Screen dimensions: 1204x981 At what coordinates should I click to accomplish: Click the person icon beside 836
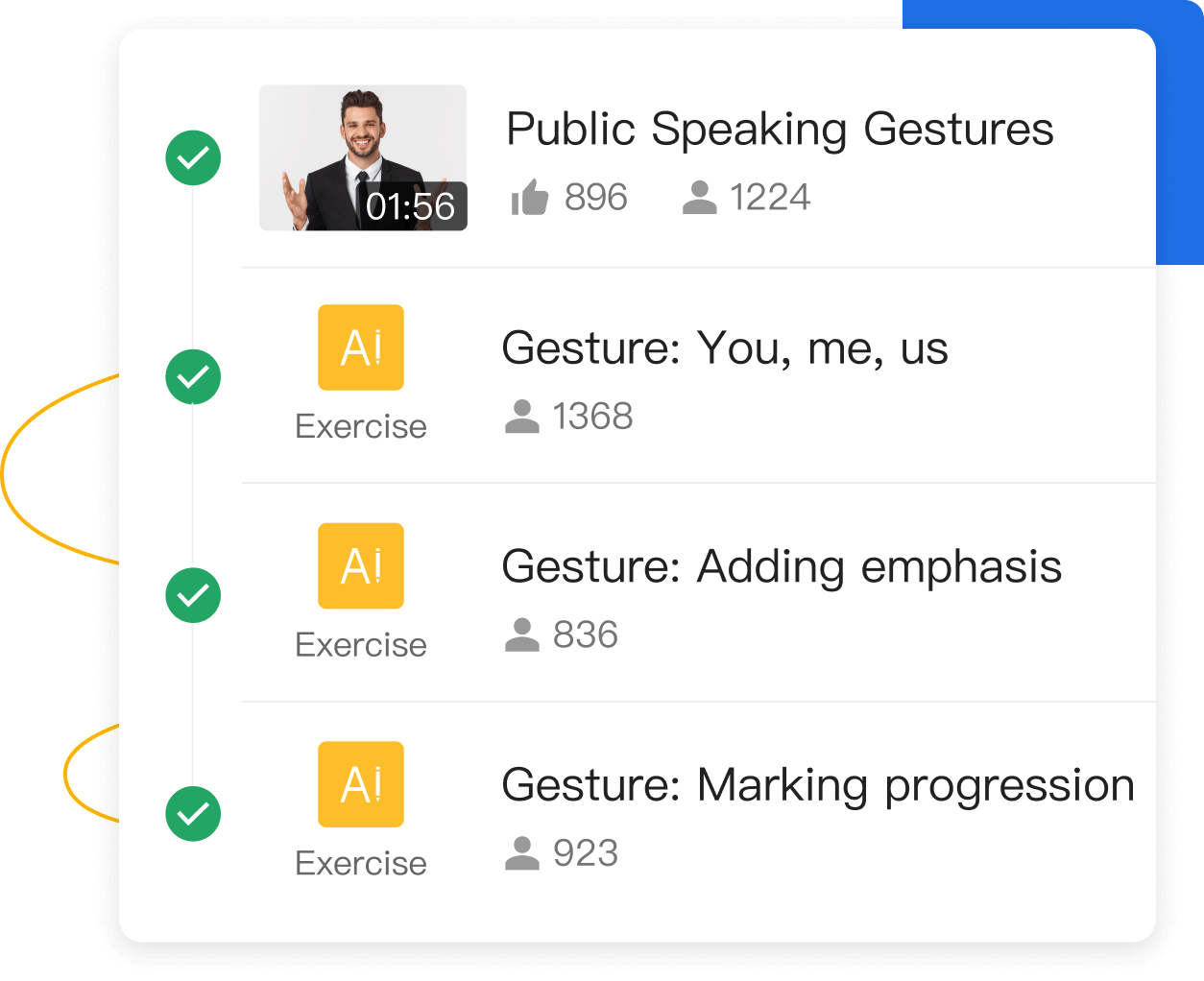coord(521,634)
